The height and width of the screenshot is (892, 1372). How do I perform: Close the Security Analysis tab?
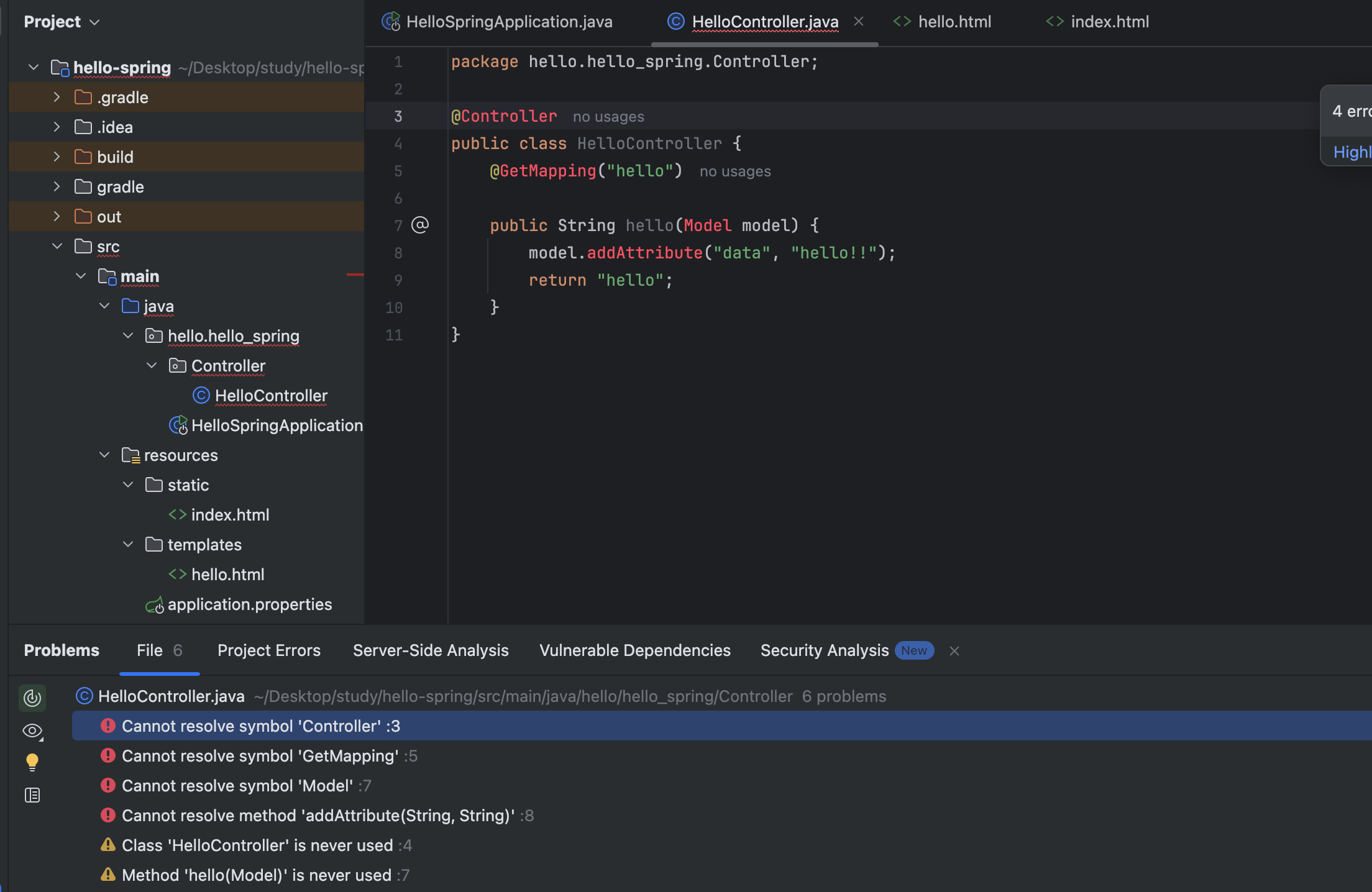click(954, 650)
